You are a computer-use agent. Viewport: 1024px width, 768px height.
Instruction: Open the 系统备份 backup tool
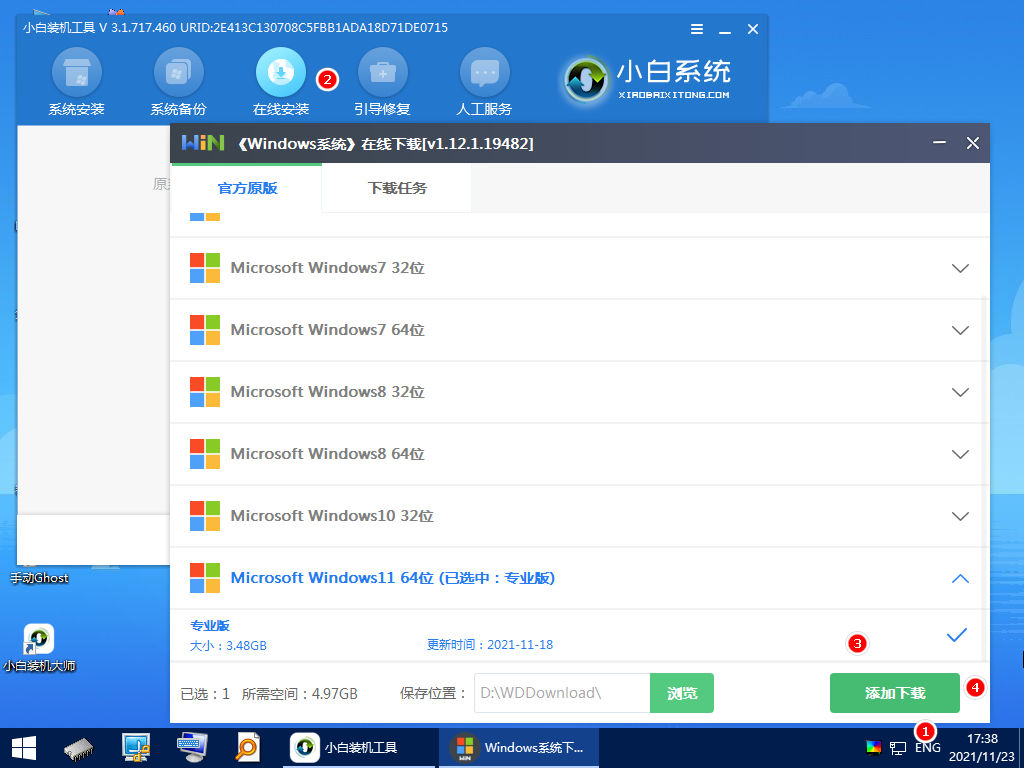click(178, 82)
